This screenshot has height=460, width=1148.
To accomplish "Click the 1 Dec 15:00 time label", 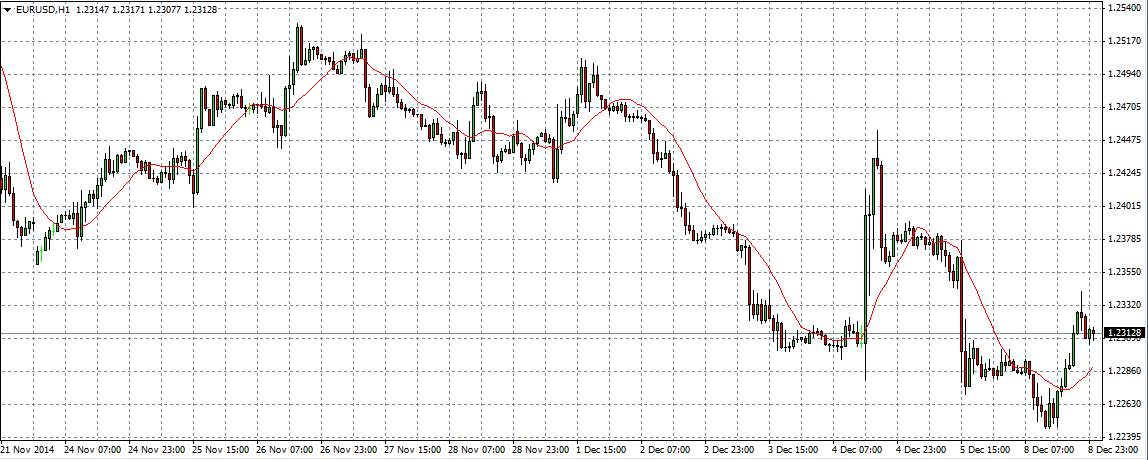I will (600, 448).
